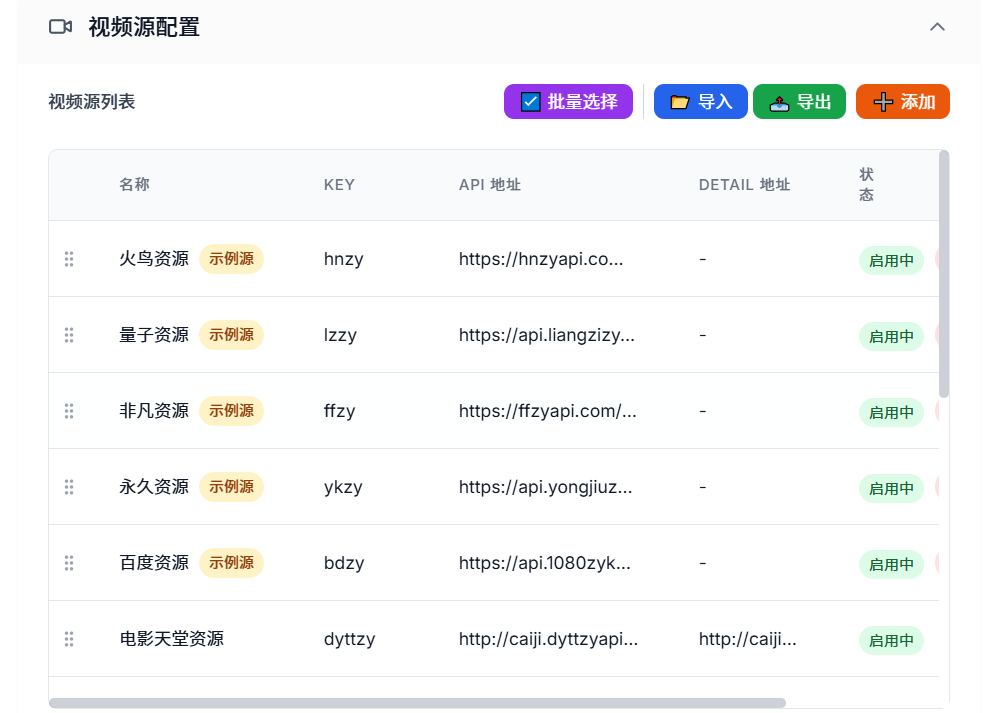997x713 pixels.
Task: Click the 添加 add source button
Action: point(902,102)
